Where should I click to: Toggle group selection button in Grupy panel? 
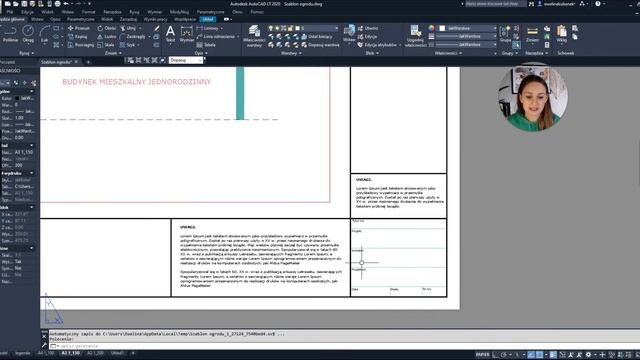[x=516, y=45]
